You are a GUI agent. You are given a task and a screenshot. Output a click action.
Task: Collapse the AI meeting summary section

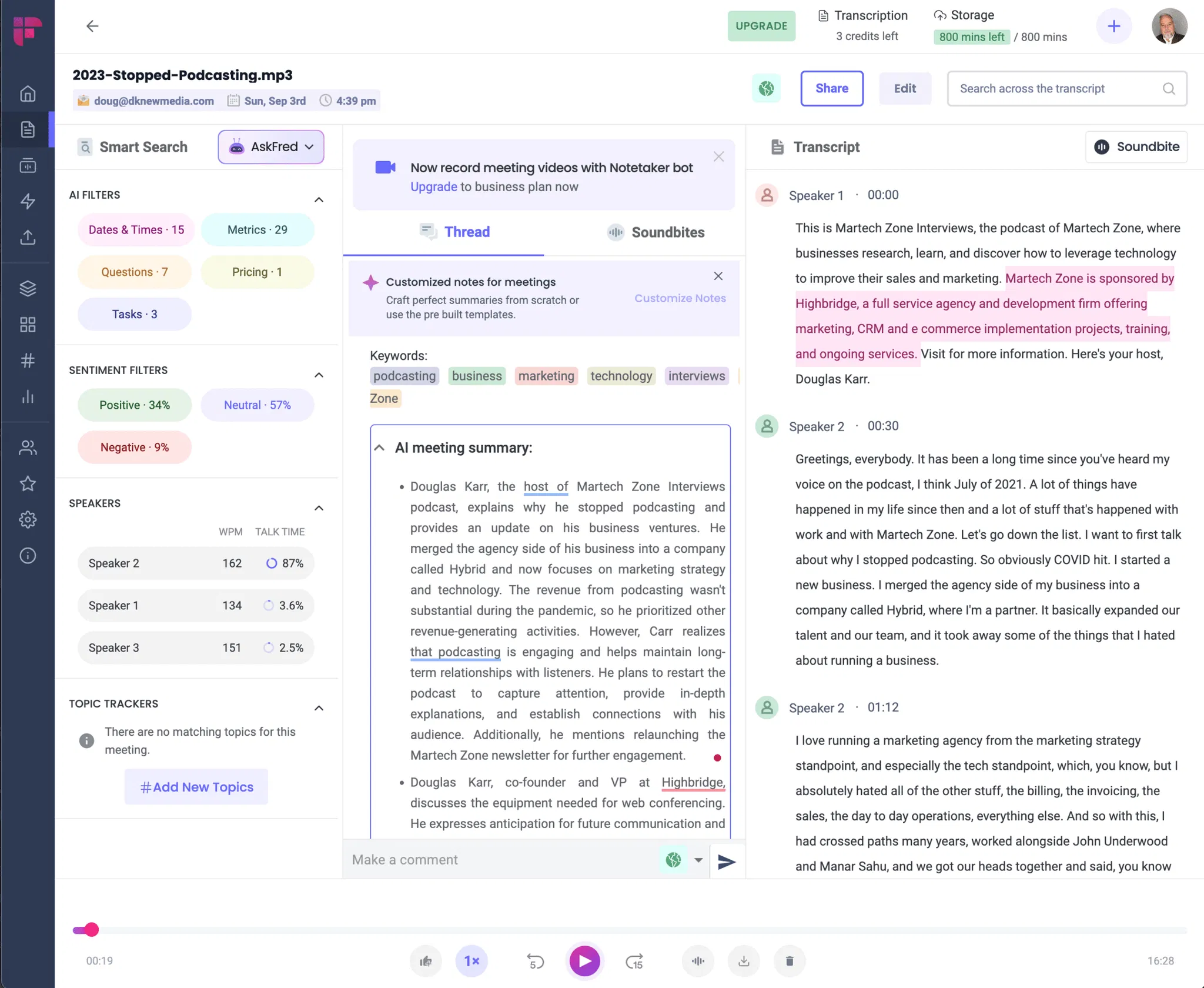coord(380,448)
